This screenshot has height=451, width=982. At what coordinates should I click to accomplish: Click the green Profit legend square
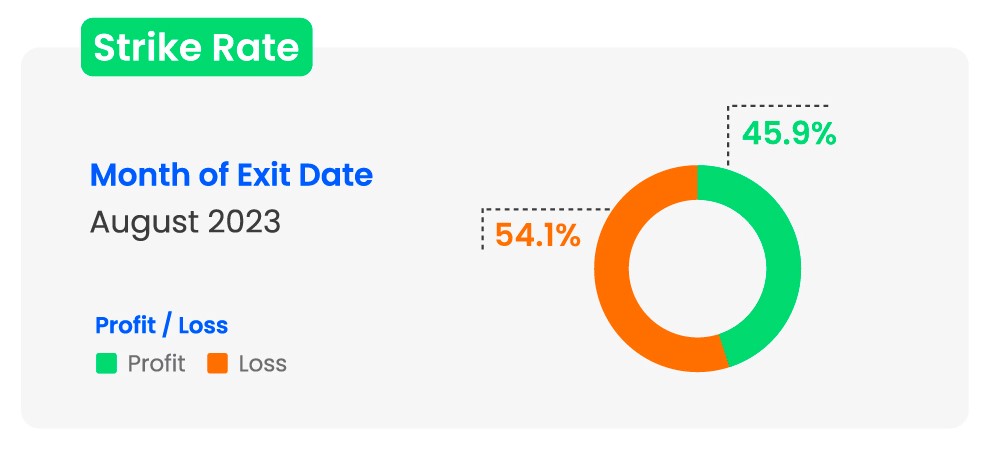[x=106, y=363]
